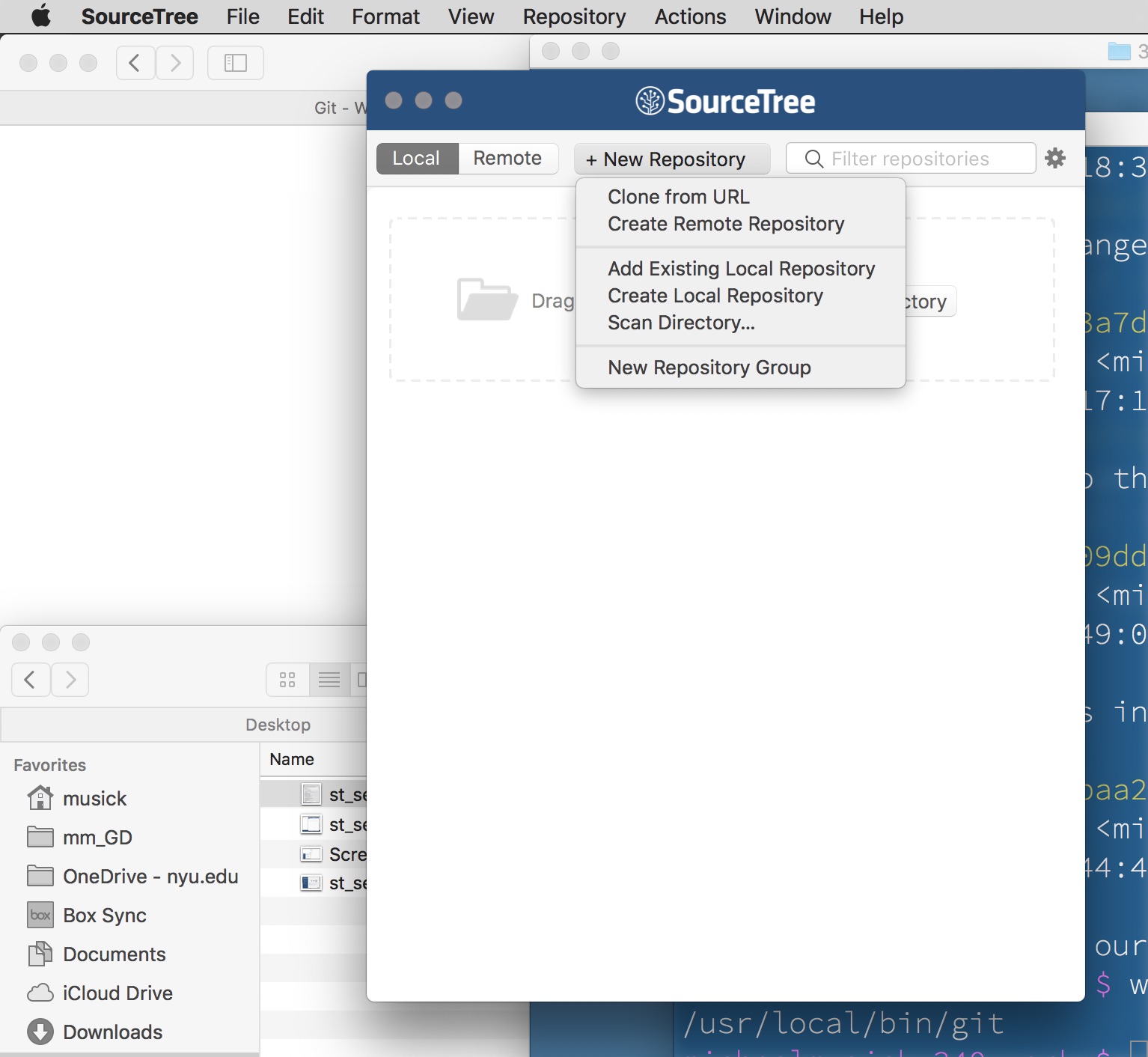This screenshot has width=1148, height=1057.
Task: Choose Create Local Repository
Action: point(715,295)
